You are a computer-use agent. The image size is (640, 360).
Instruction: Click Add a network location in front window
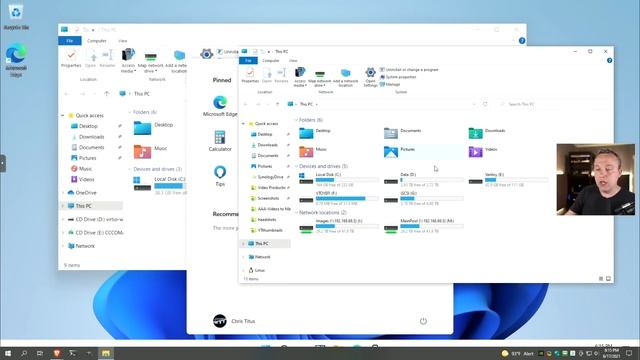[x=345, y=78]
